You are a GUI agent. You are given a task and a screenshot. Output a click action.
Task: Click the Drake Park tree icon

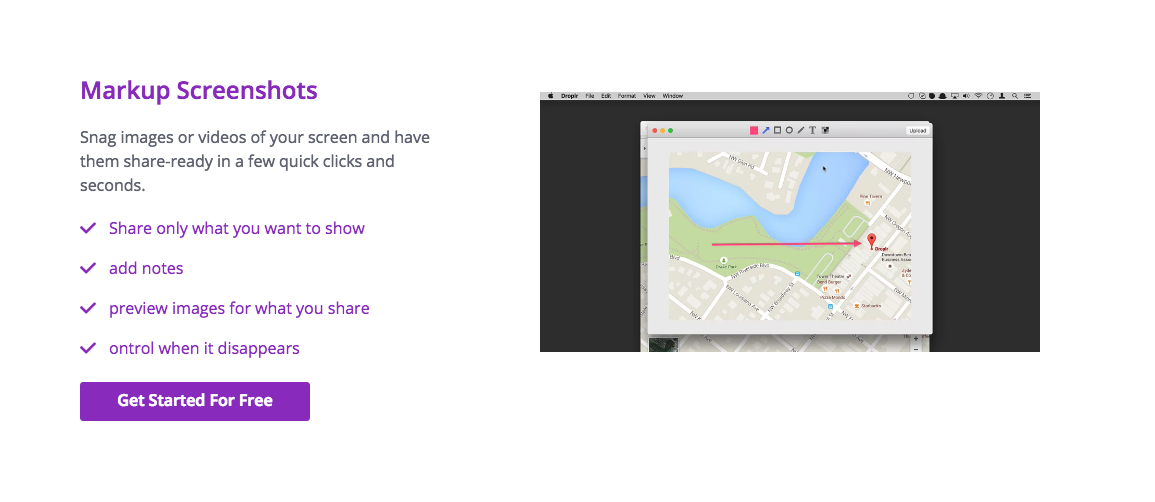pyautogui.click(x=723, y=260)
